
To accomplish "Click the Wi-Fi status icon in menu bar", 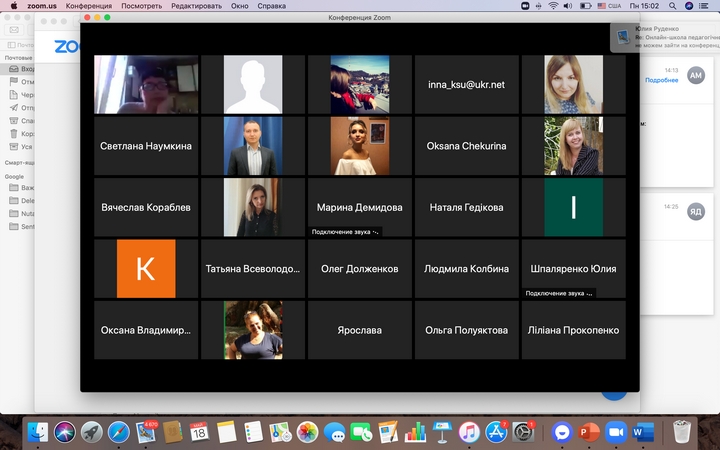I will [x=553, y=6].
